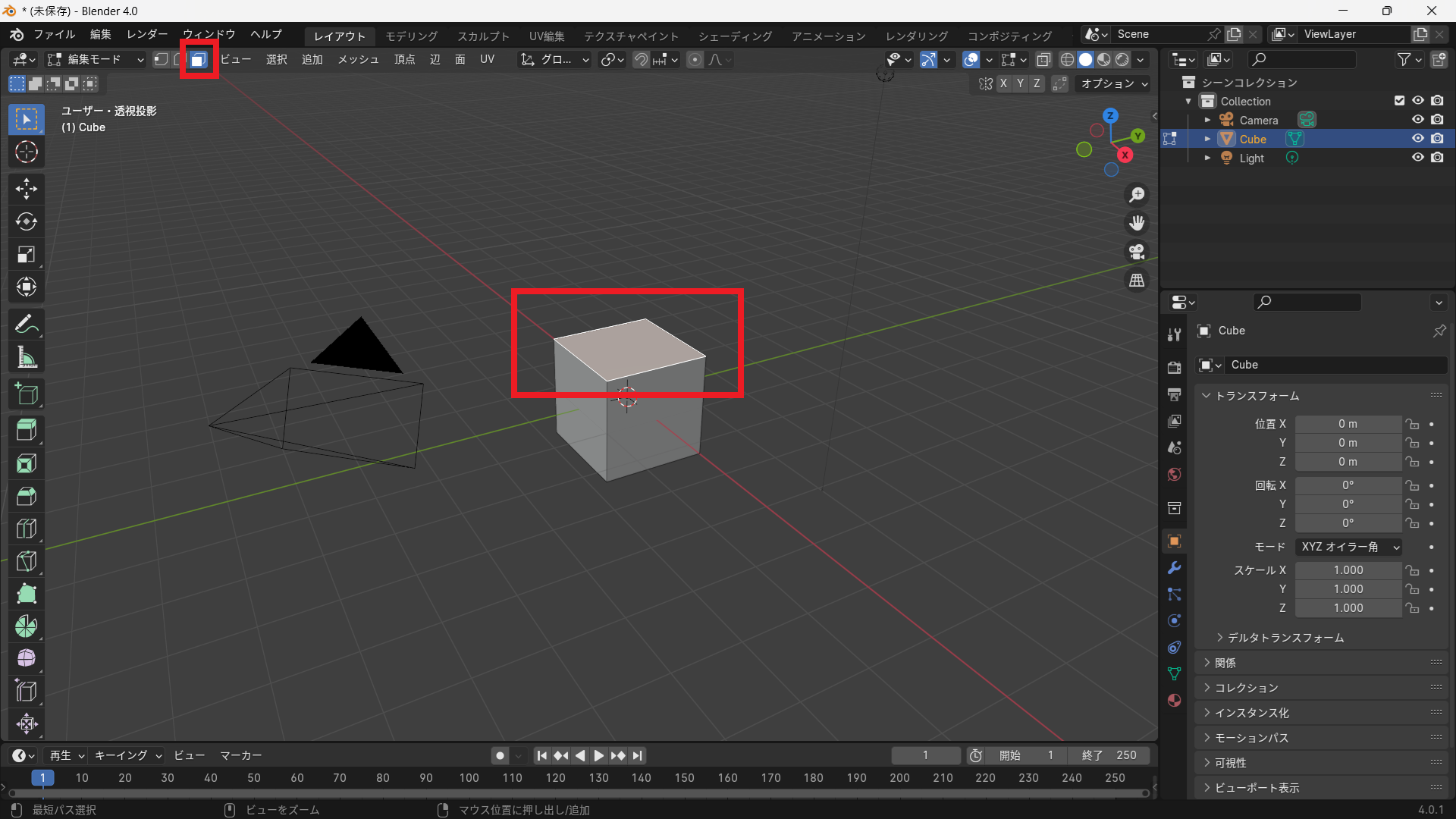Expand the Camera tree item
The height and width of the screenshot is (819, 1456).
1207,120
